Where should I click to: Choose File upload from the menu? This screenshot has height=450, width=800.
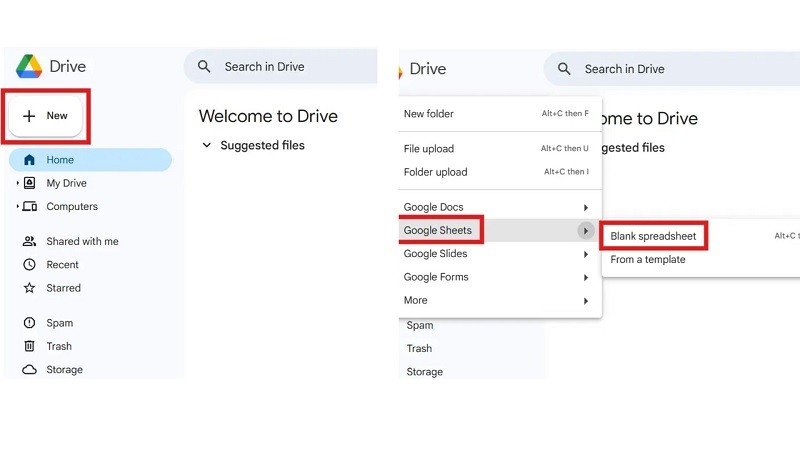point(500,148)
